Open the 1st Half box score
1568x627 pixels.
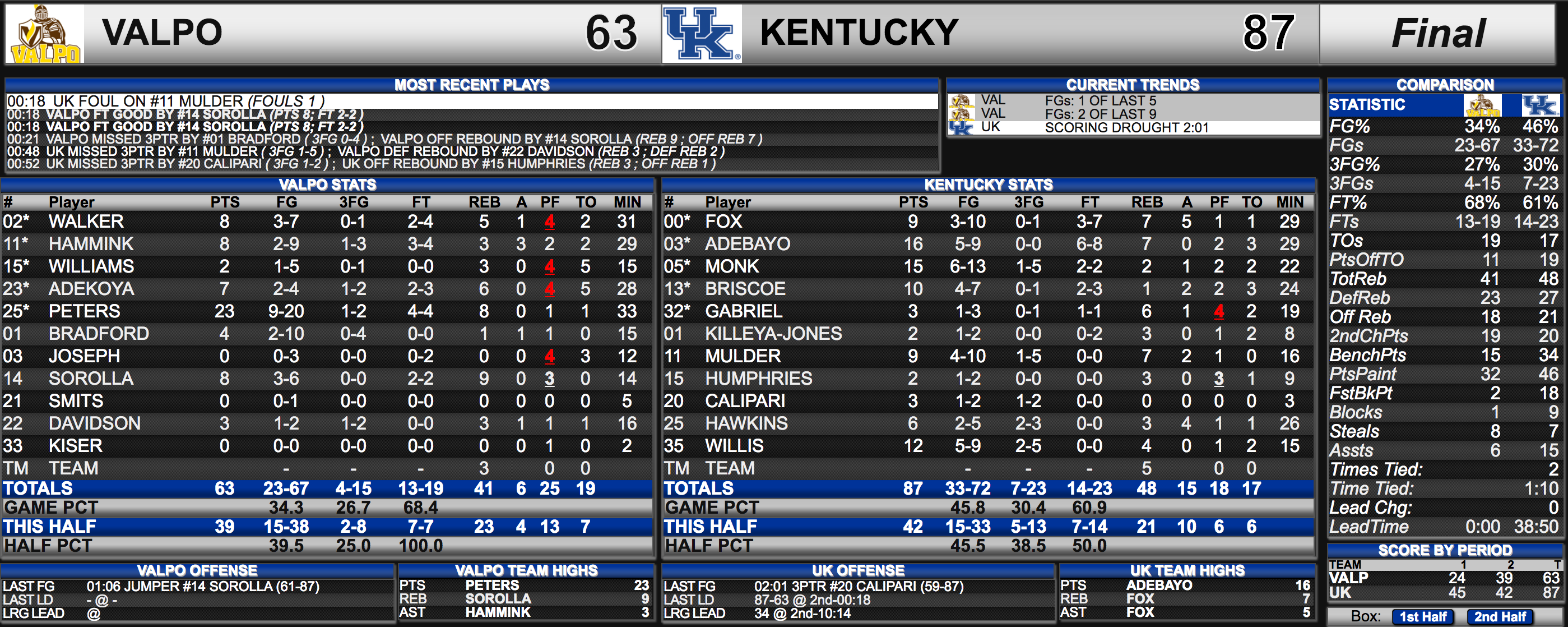coord(1422,617)
